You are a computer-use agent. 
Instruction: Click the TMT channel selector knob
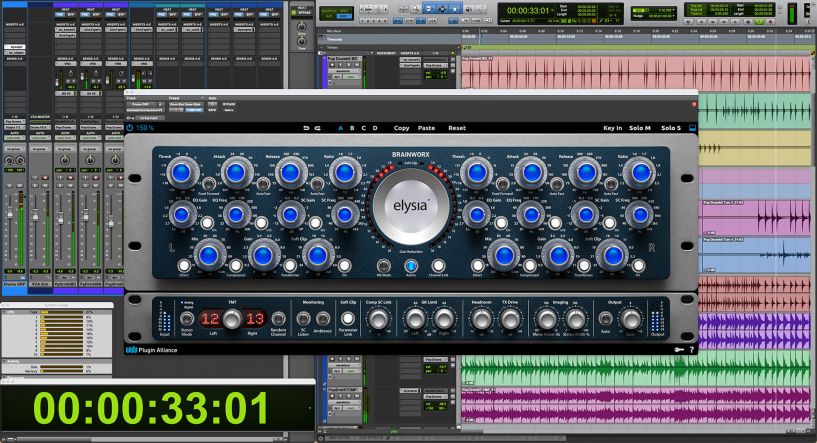pyautogui.click(x=232, y=318)
